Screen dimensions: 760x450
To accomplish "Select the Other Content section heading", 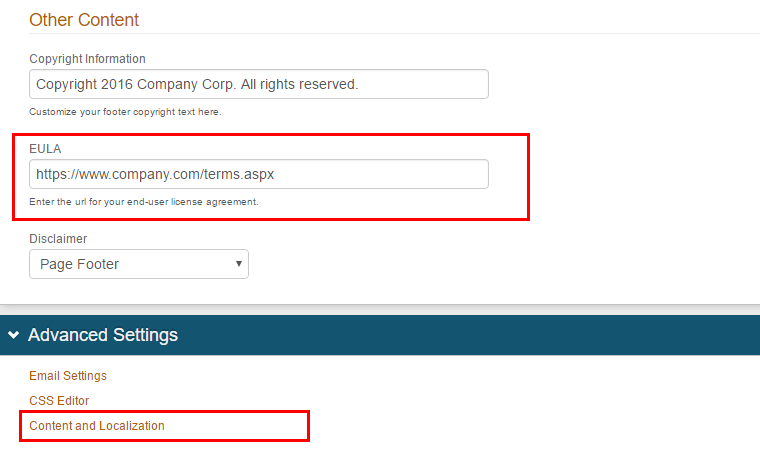I will tap(84, 20).
